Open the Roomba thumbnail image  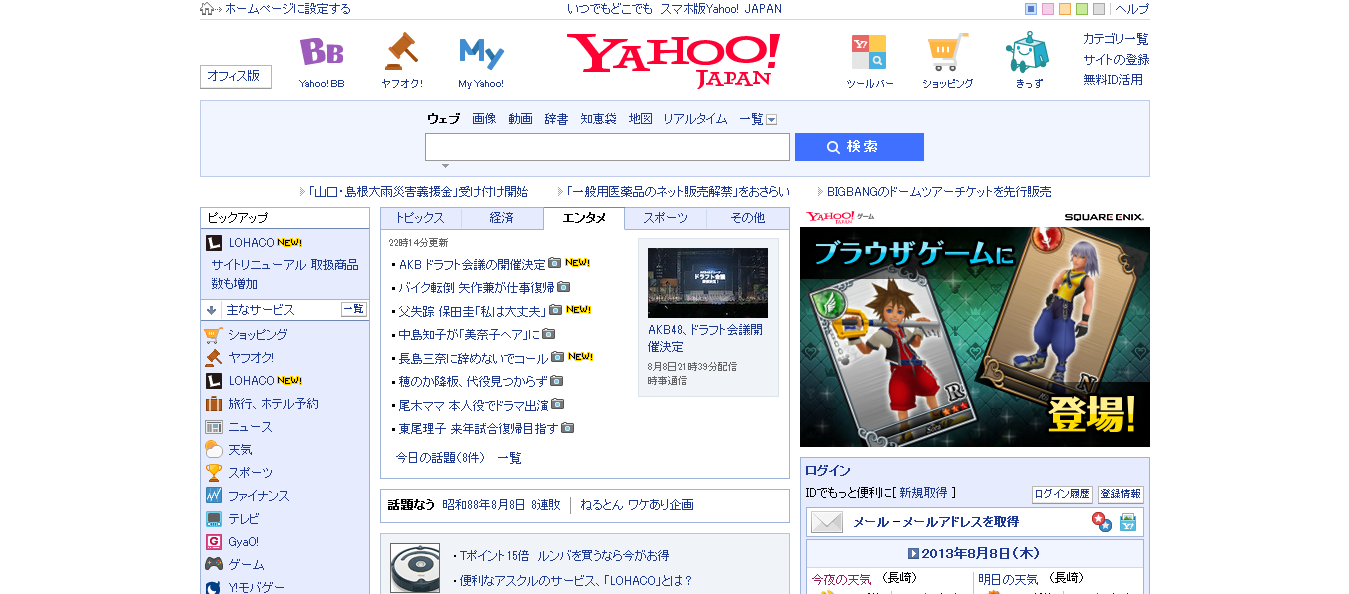[x=415, y=568]
